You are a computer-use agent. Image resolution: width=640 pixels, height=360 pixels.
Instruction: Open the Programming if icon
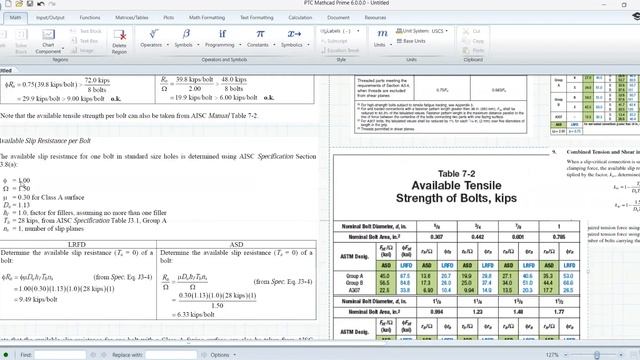pyautogui.click(x=222, y=34)
